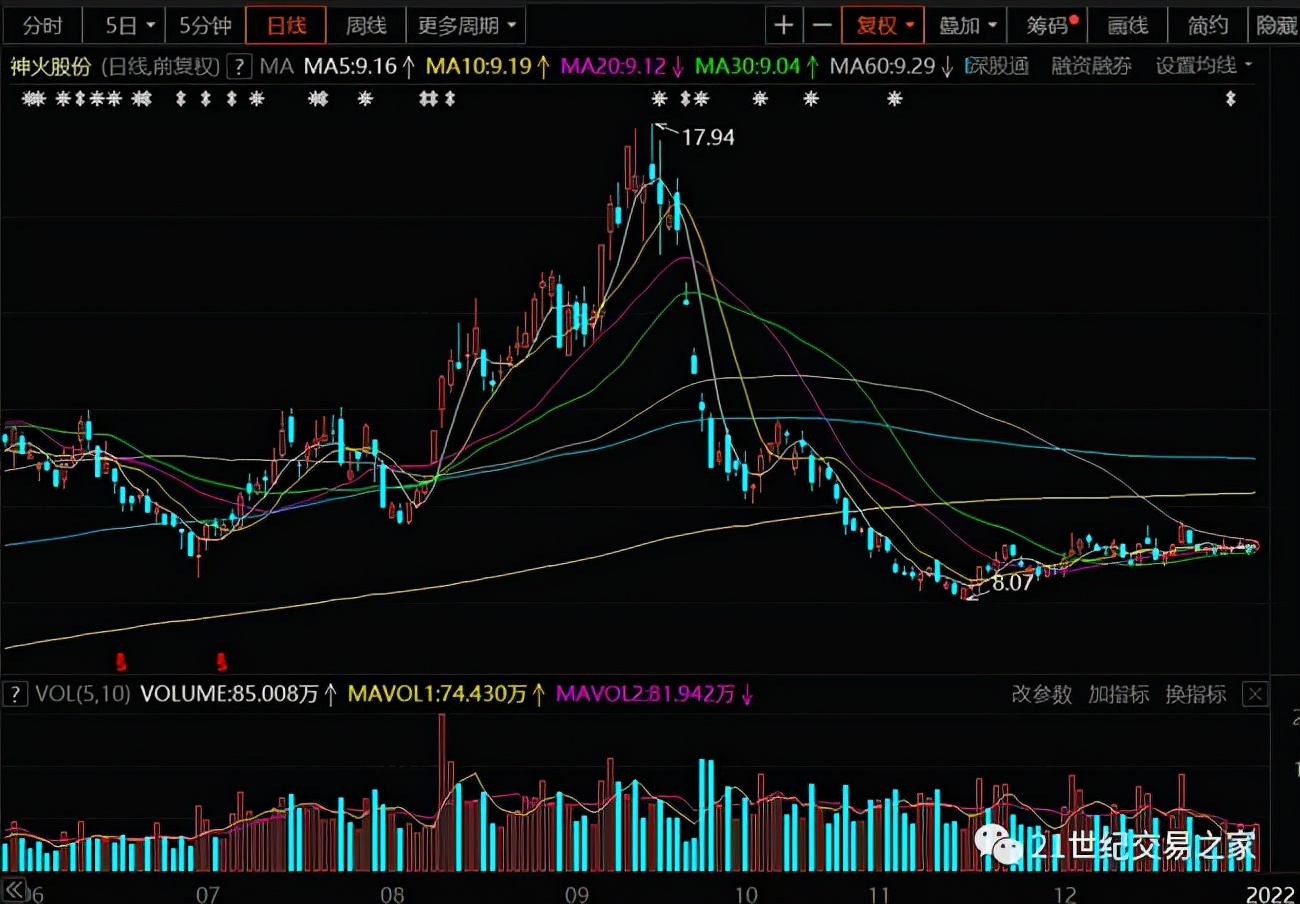Open the 复权 dropdown
The image size is (1300, 904).
coord(883,25)
